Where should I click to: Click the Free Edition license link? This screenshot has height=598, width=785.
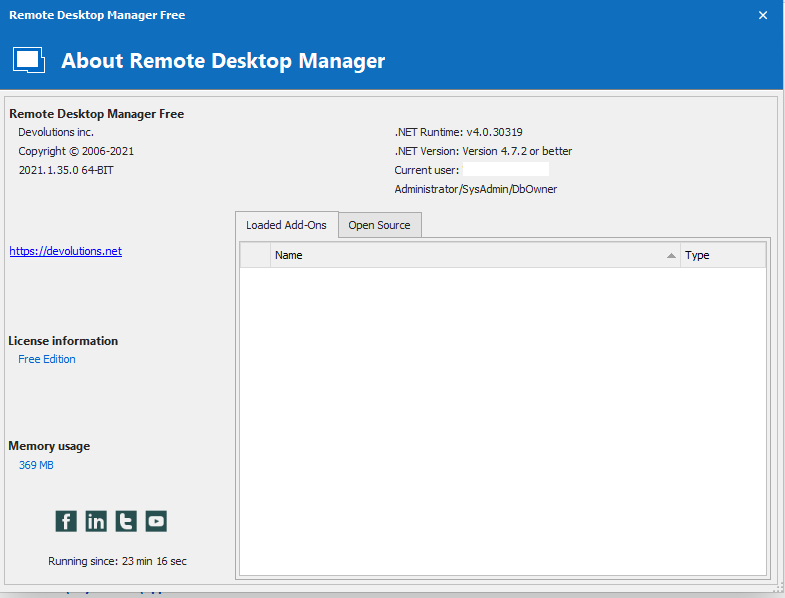tap(47, 359)
